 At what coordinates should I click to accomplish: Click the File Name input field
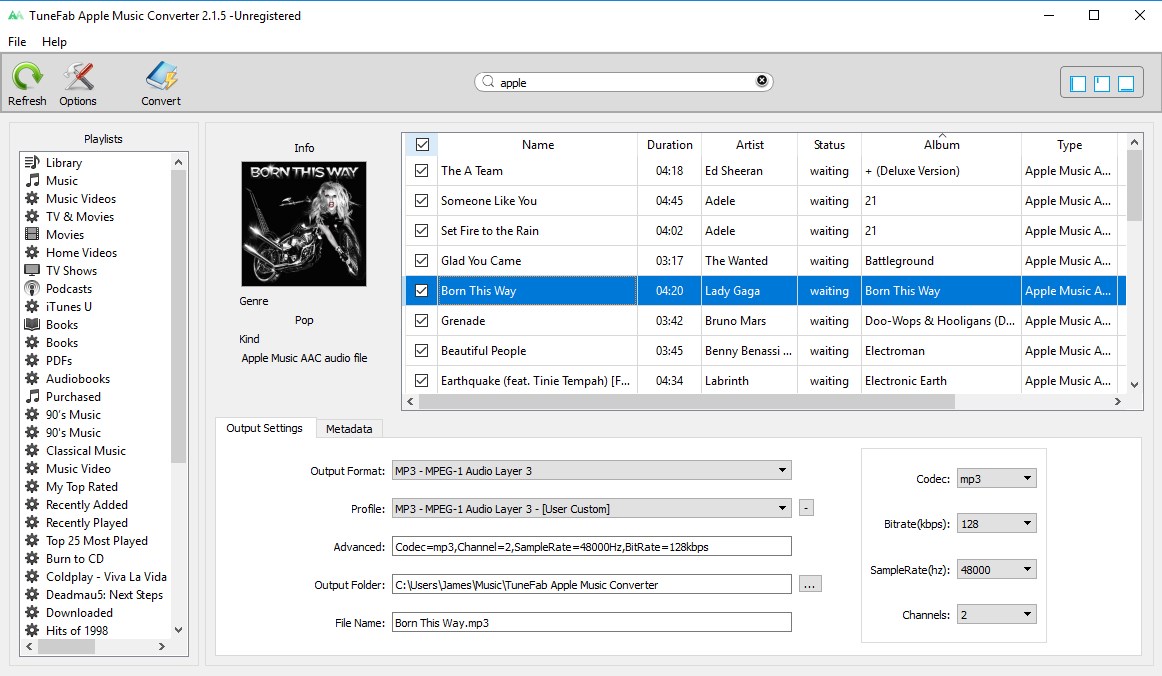click(x=591, y=622)
